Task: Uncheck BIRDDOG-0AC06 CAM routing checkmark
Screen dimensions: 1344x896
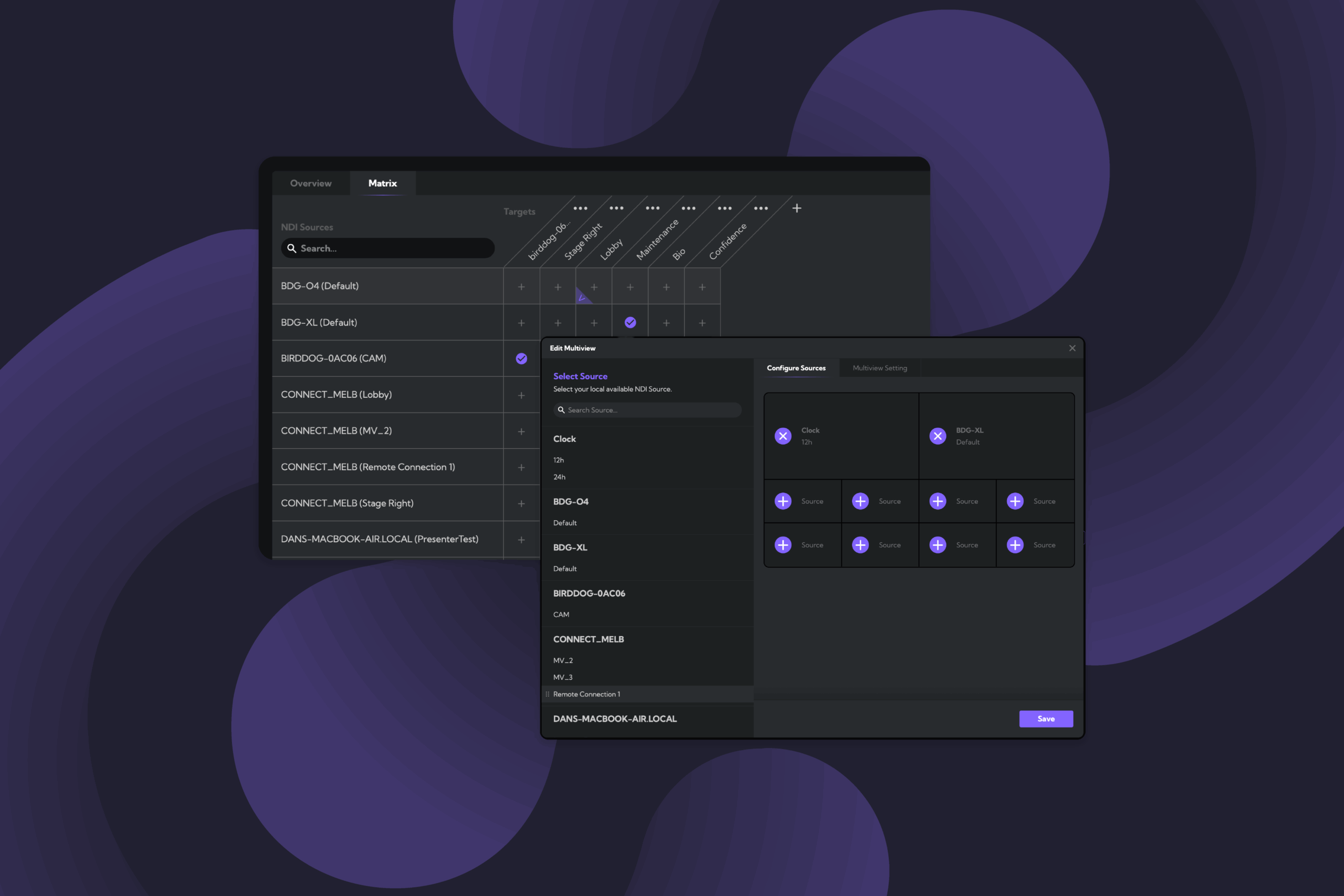Action: click(x=521, y=359)
